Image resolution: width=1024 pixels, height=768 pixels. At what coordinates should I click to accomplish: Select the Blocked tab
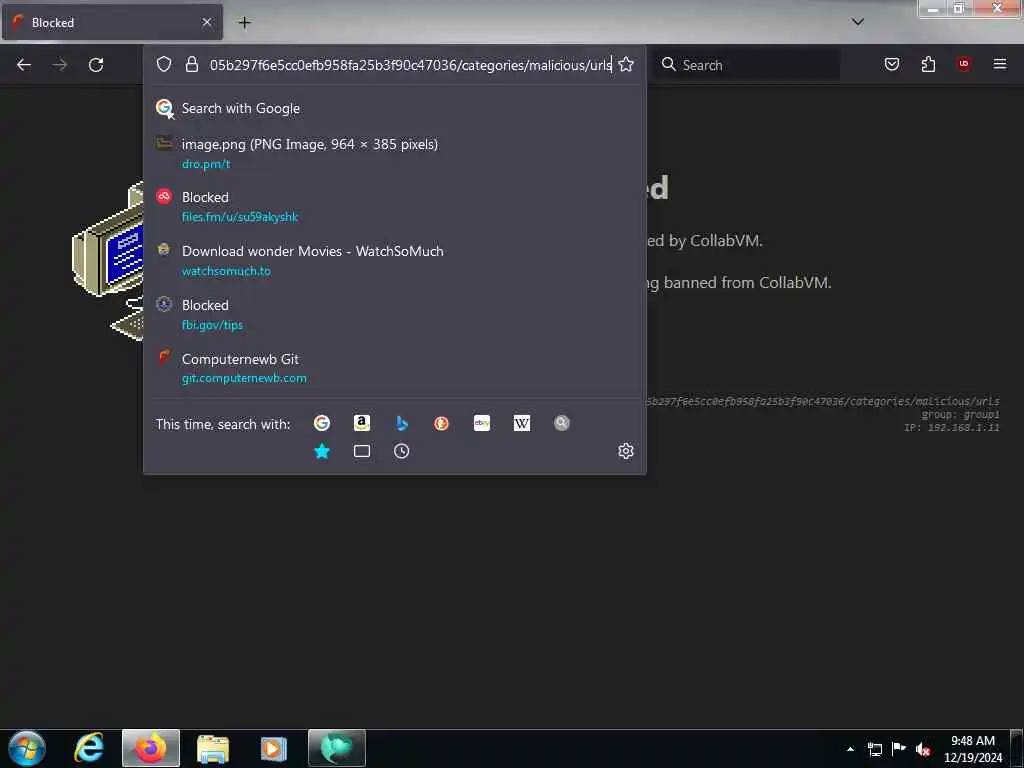coord(112,22)
